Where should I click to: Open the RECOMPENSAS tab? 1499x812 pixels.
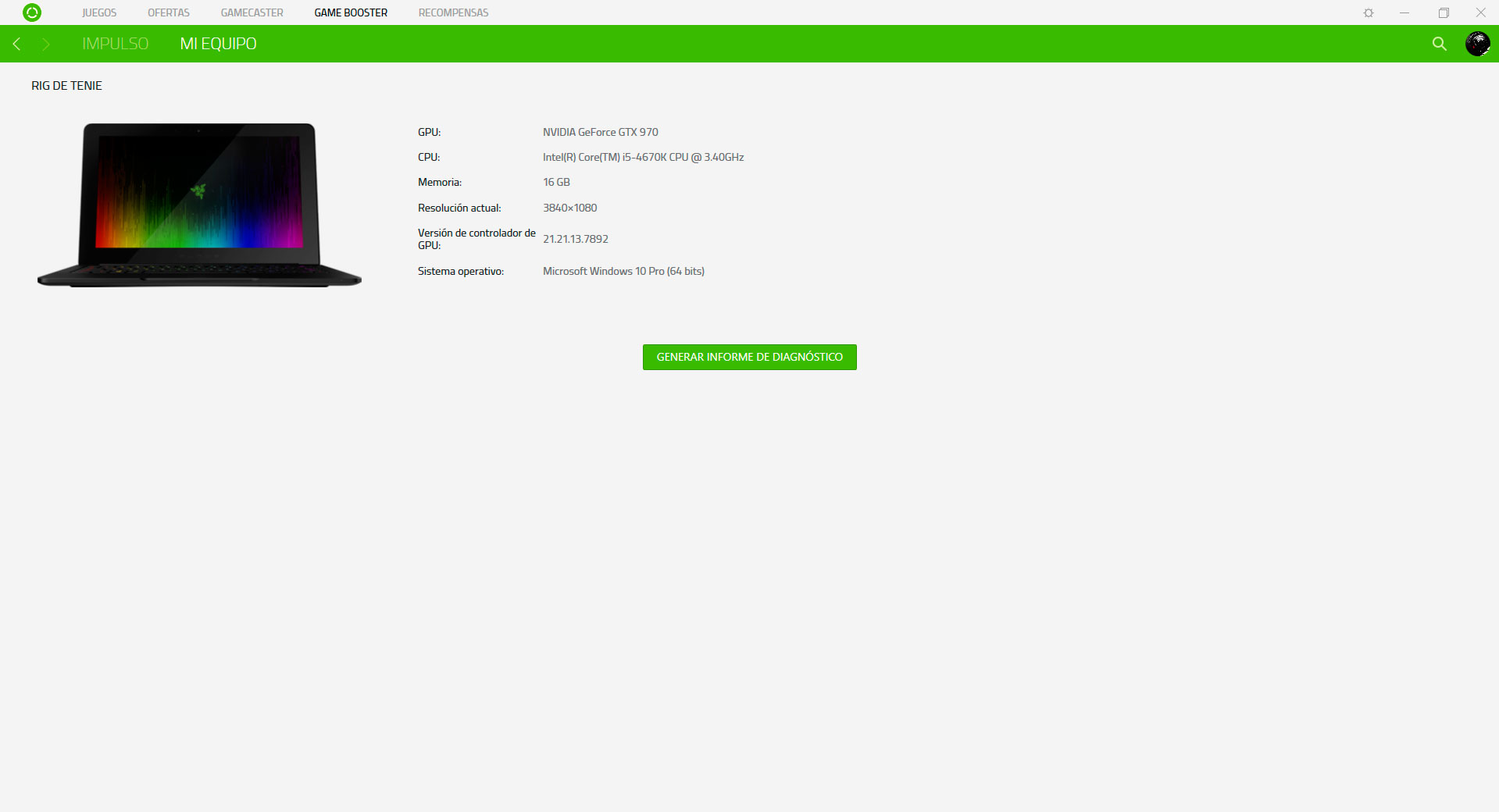(x=453, y=12)
